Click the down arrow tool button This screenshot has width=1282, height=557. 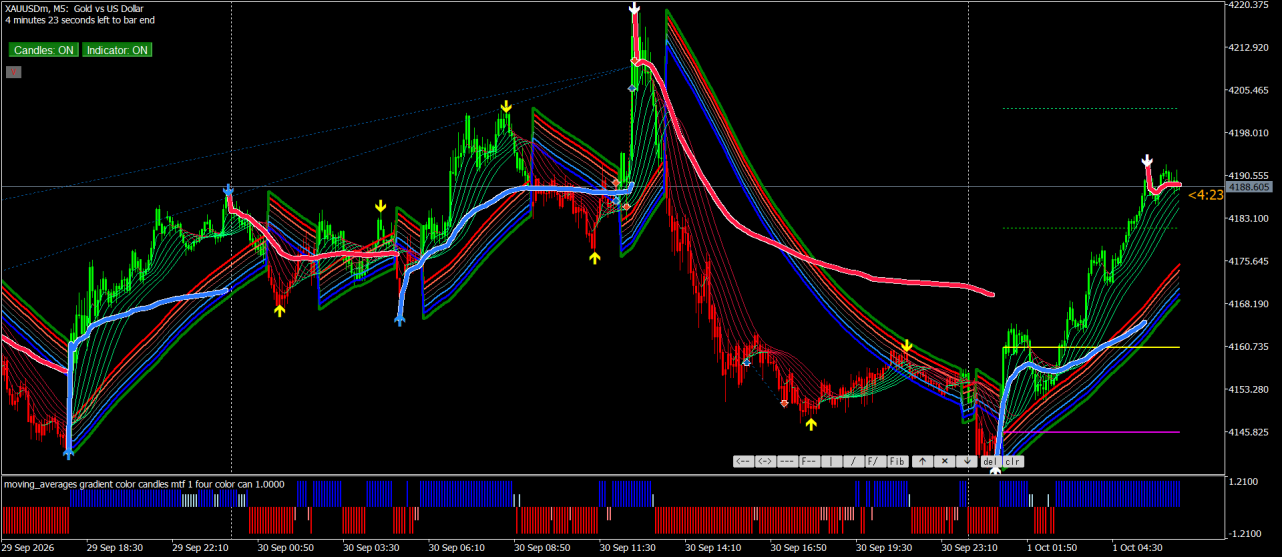(x=966, y=461)
